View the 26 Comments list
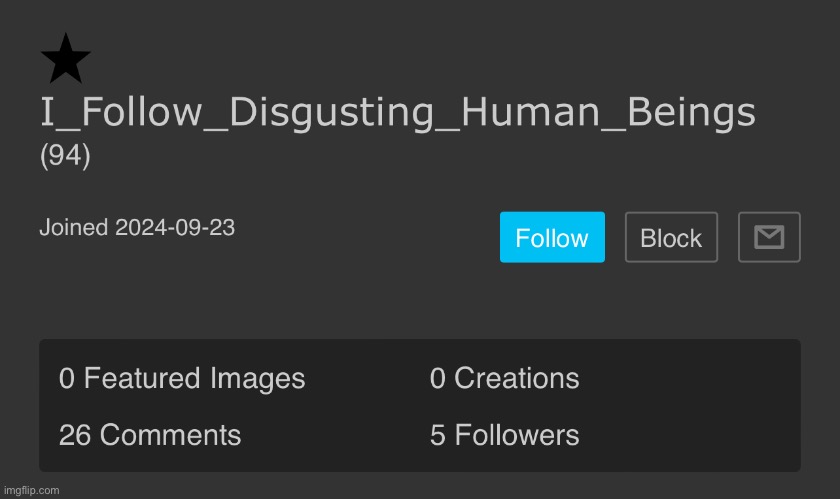Viewport: 840px width, 499px height. [x=150, y=435]
